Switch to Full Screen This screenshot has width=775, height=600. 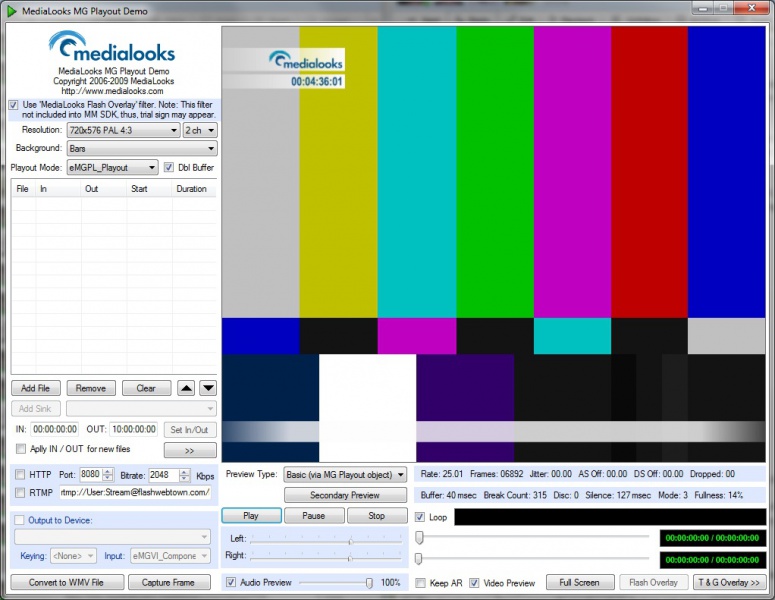(580, 582)
